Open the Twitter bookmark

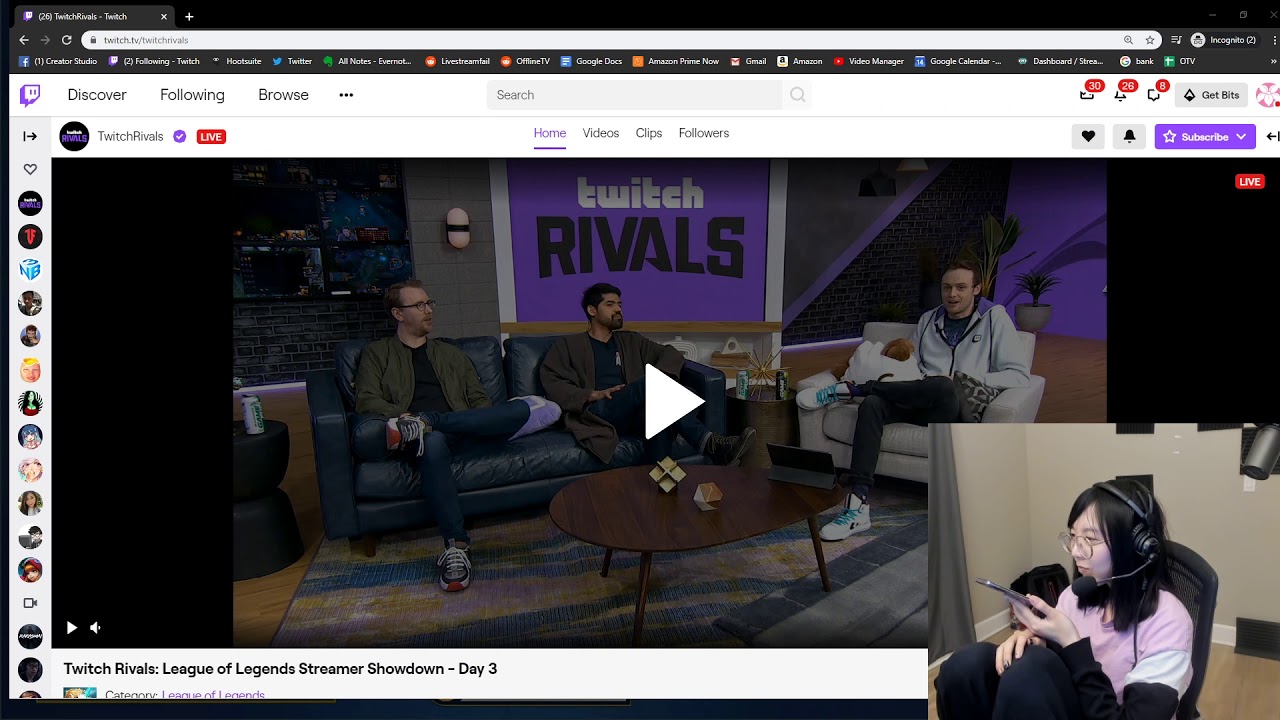tap(292, 61)
